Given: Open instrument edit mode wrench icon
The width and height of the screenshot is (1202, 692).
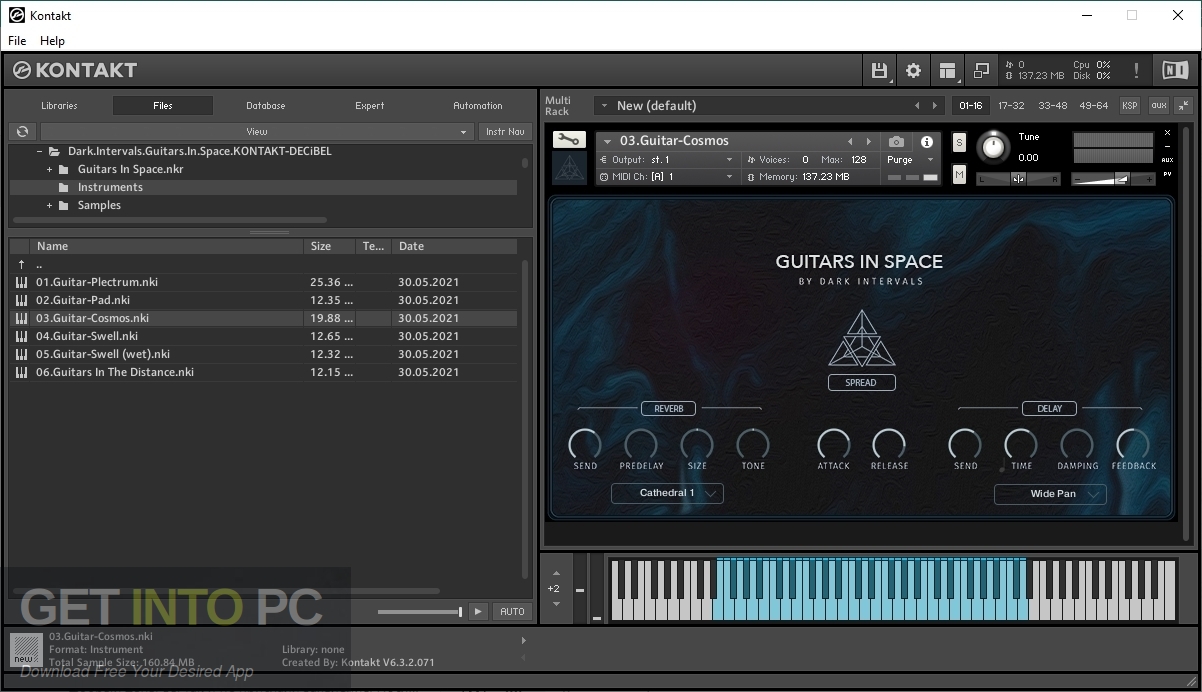Looking at the screenshot, I should click(x=569, y=140).
